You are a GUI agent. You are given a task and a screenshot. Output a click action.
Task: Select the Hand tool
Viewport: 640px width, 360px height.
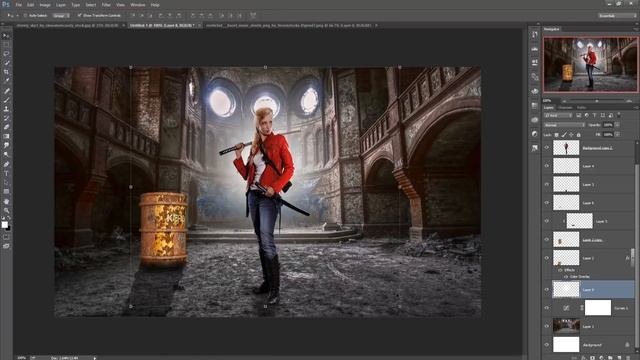tap(6, 202)
